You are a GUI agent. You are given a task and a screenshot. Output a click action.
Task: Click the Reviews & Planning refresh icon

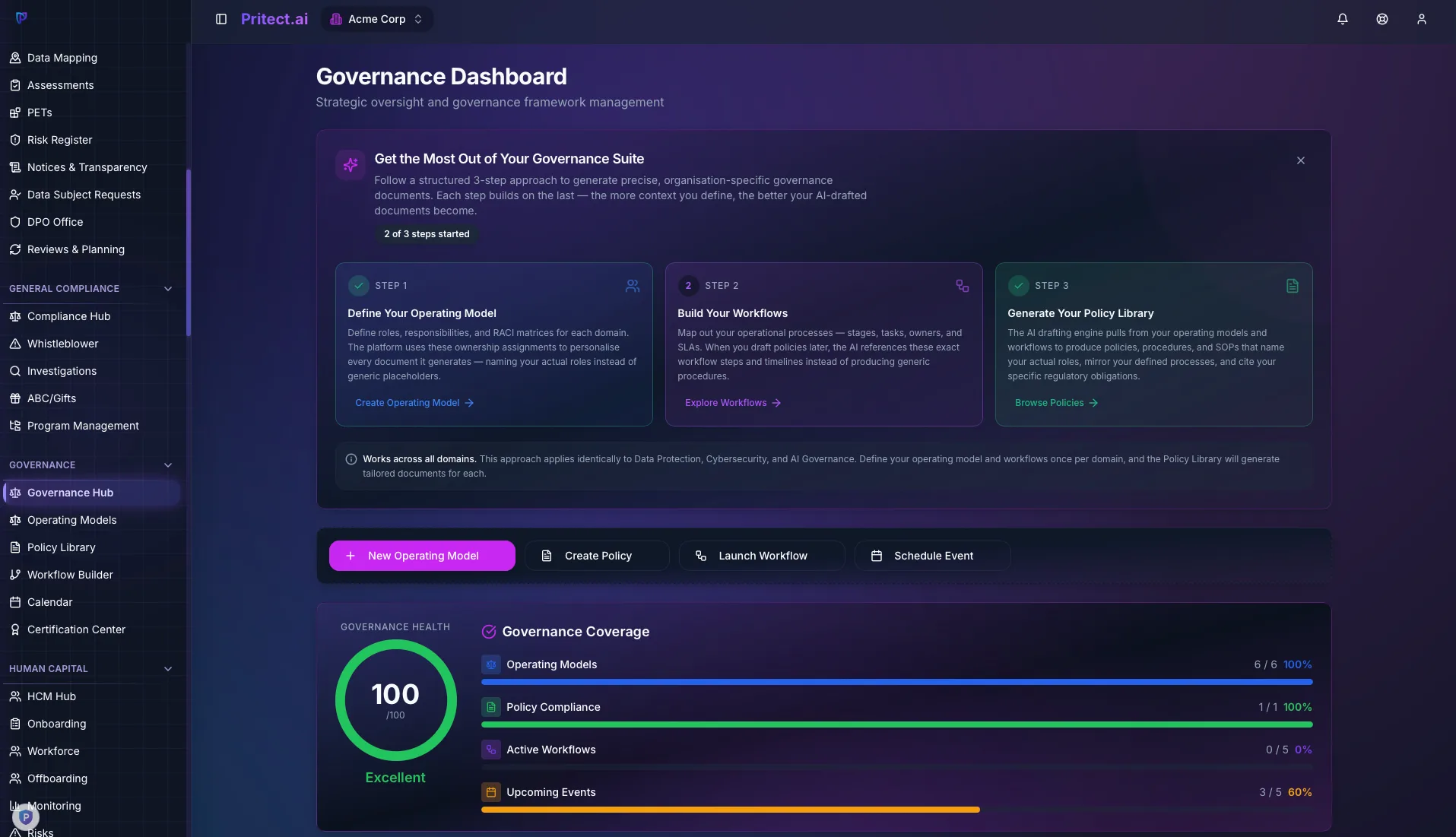(x=15, y=249)
